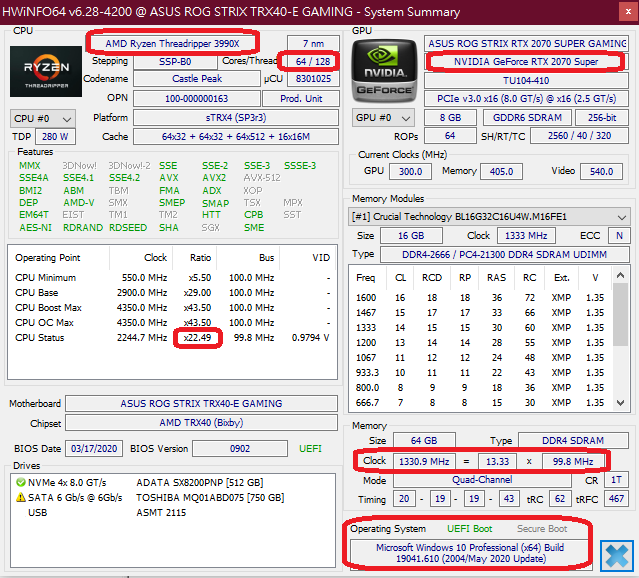Click the Video clock 540.0 field
This screenshot has height=578, width=639.
602,172
